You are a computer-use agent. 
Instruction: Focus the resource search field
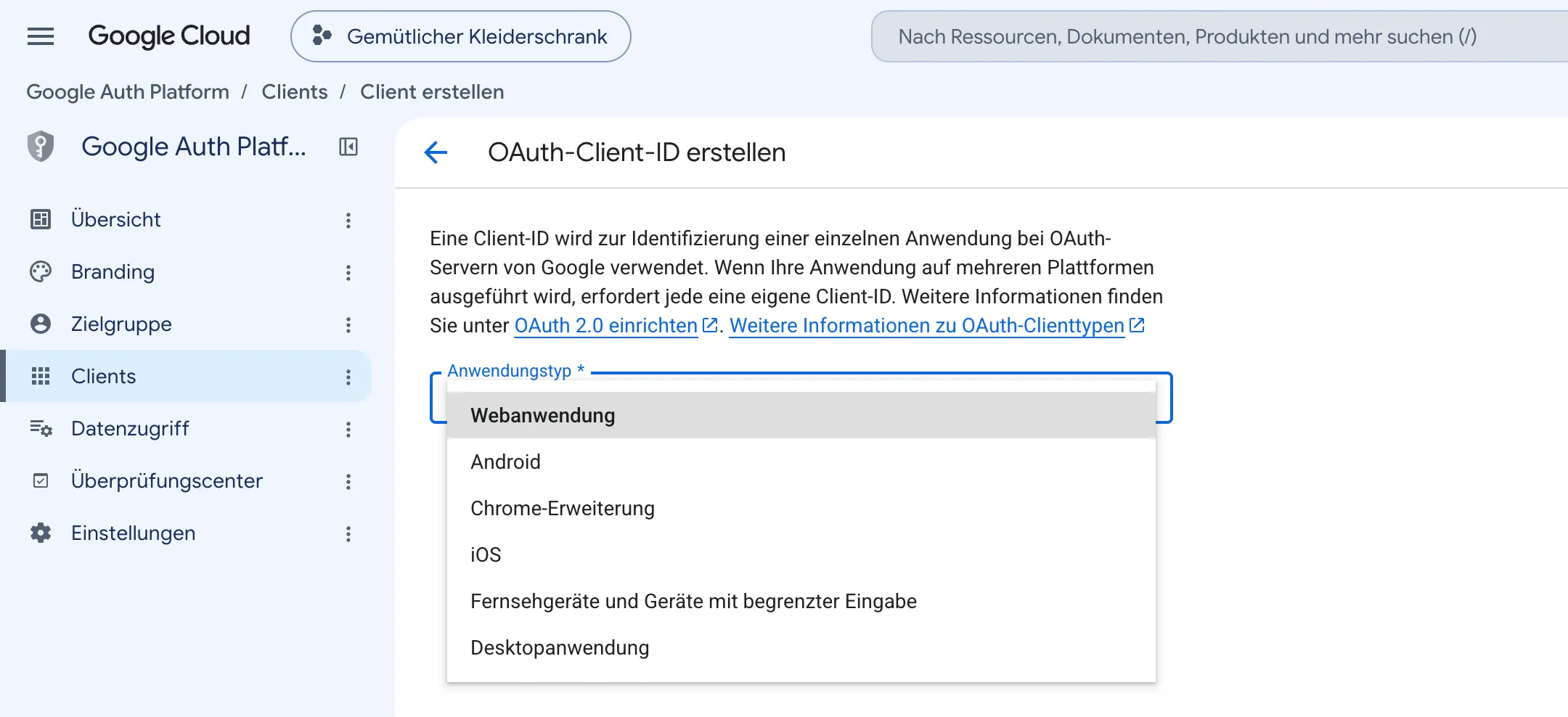pos(1220,36)
